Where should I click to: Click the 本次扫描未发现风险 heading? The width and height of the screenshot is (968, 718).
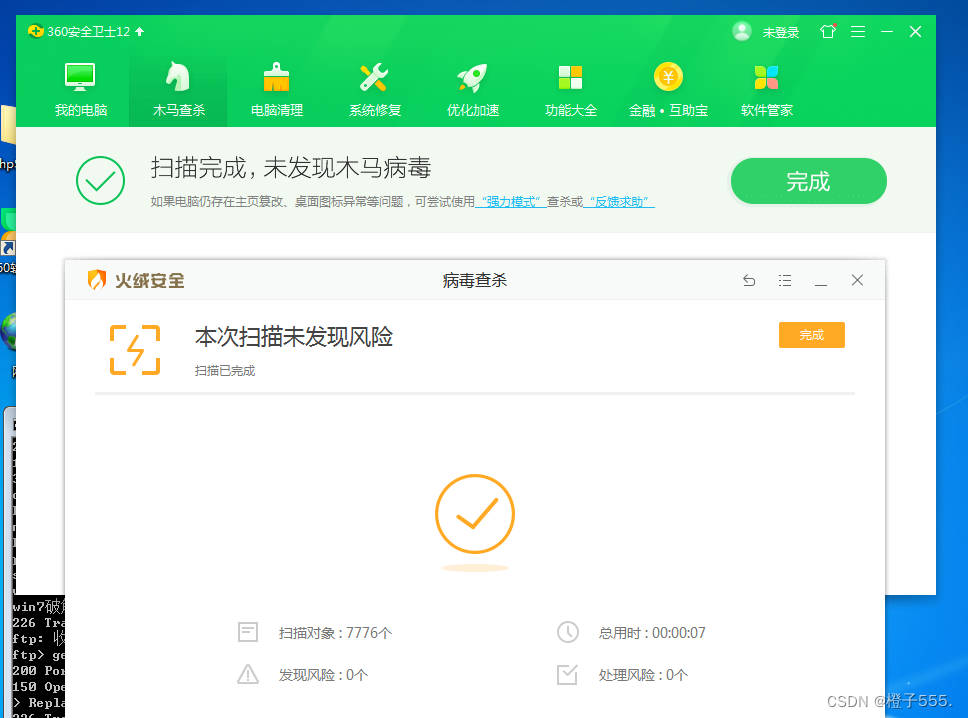(x=294, y=337)
